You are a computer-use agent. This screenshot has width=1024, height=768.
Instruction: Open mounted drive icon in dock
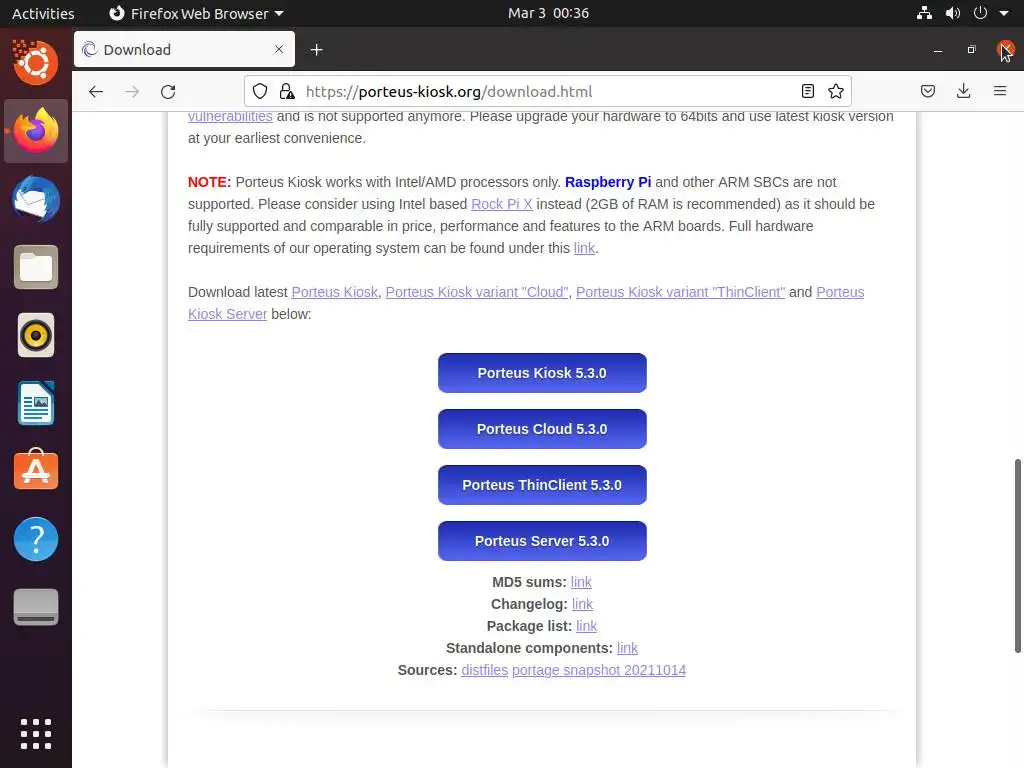pyautogui.click(x=36, y=607)
